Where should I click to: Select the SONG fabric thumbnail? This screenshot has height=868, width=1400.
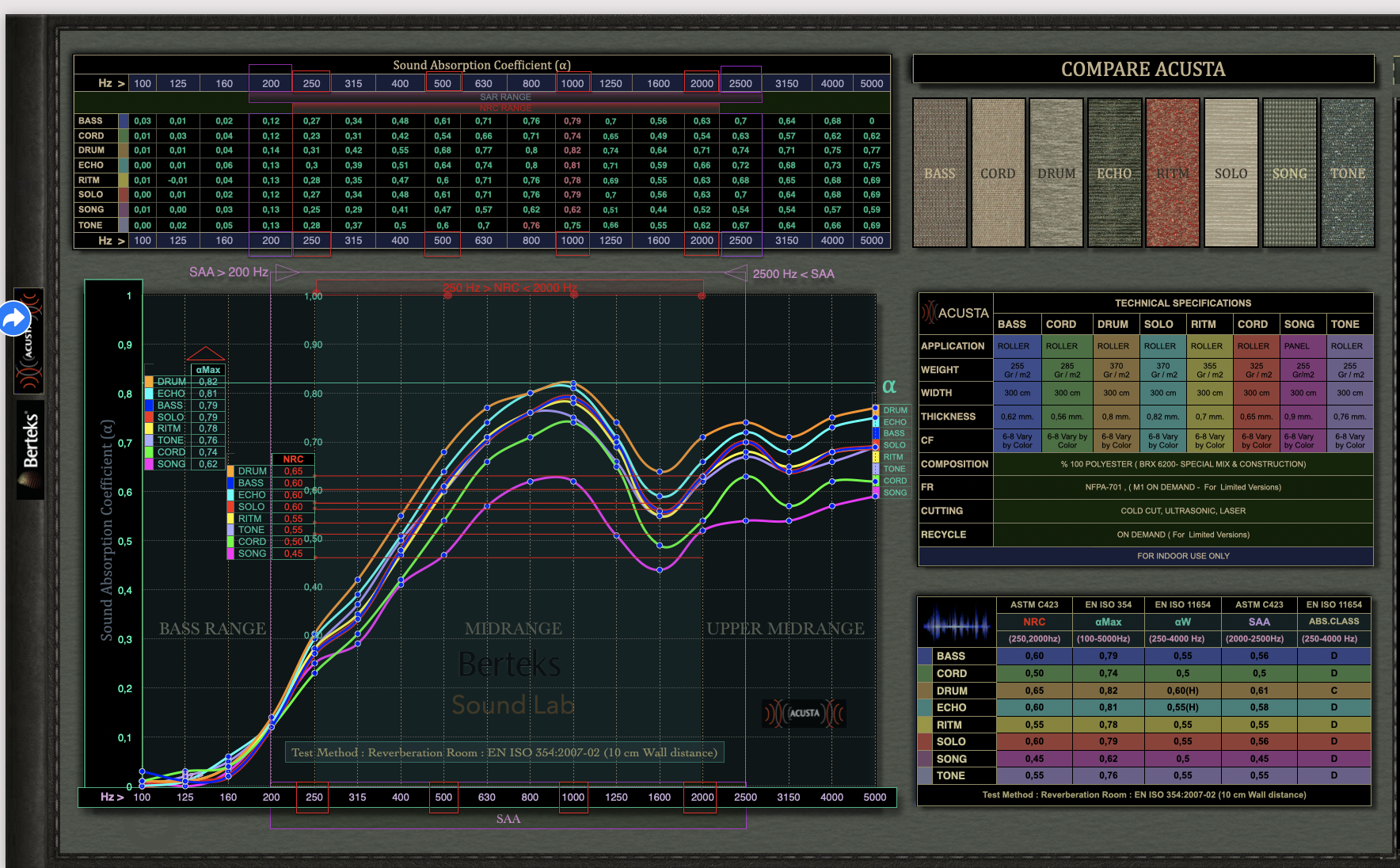point(1290,173)
